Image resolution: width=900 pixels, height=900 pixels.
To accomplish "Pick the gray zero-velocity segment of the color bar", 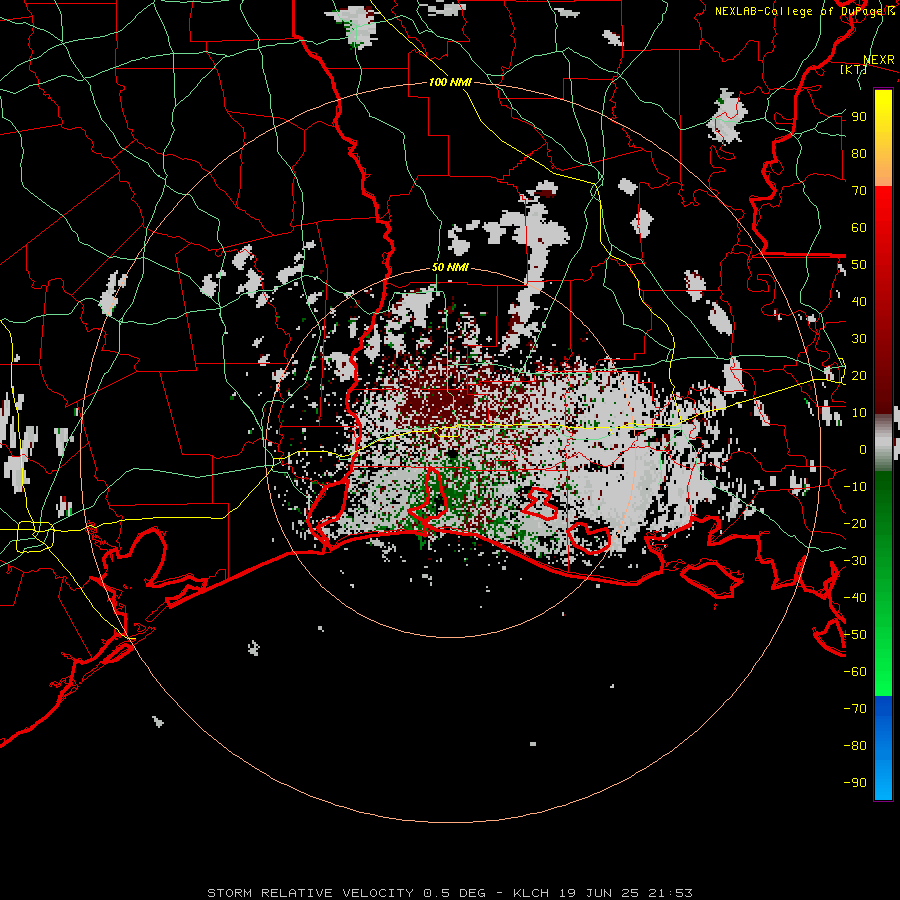I will [883, 443].
